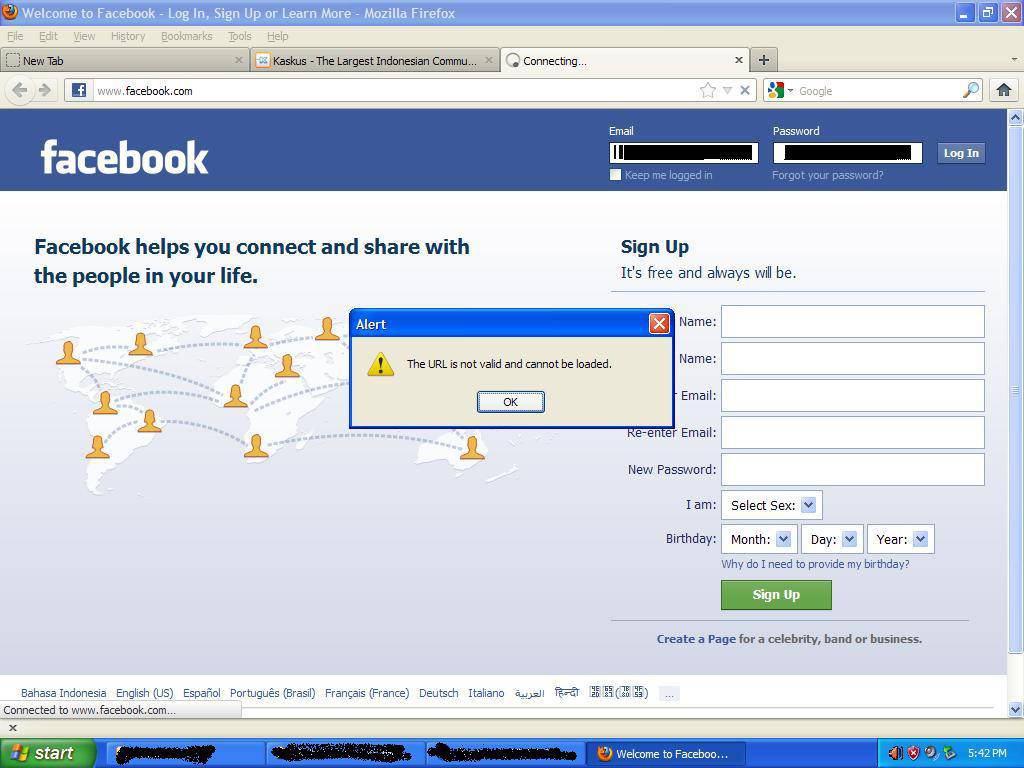Click the Email login field
Image resolution: width=1024 pixels, height=768 pixels.
pyautogui.click(x=684, y=153)
